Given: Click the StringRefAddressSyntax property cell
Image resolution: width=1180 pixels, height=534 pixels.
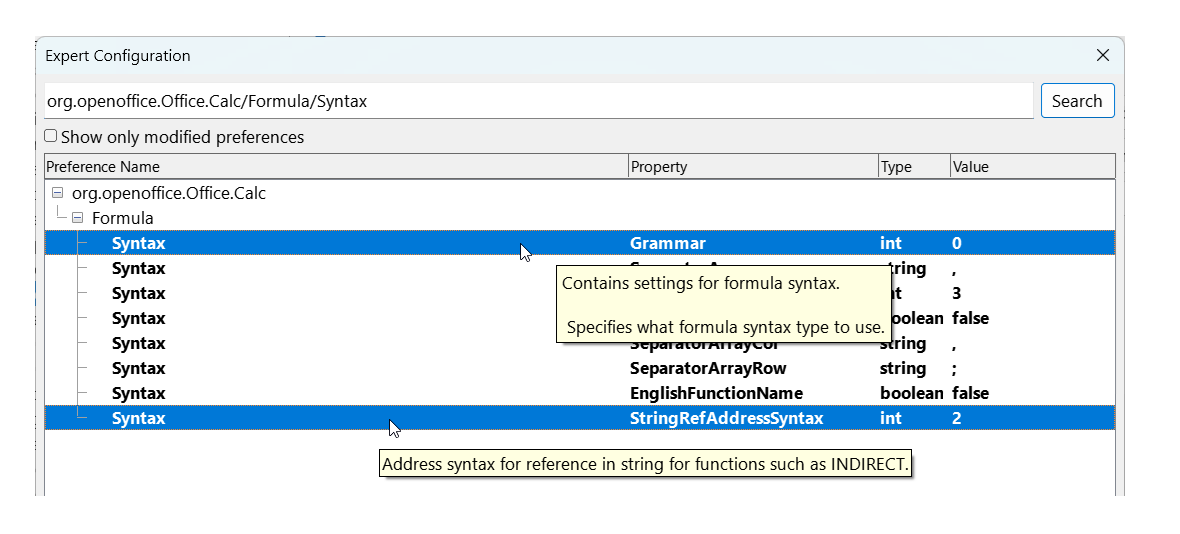Looking at the screenshot, I should tap(726, 418).
